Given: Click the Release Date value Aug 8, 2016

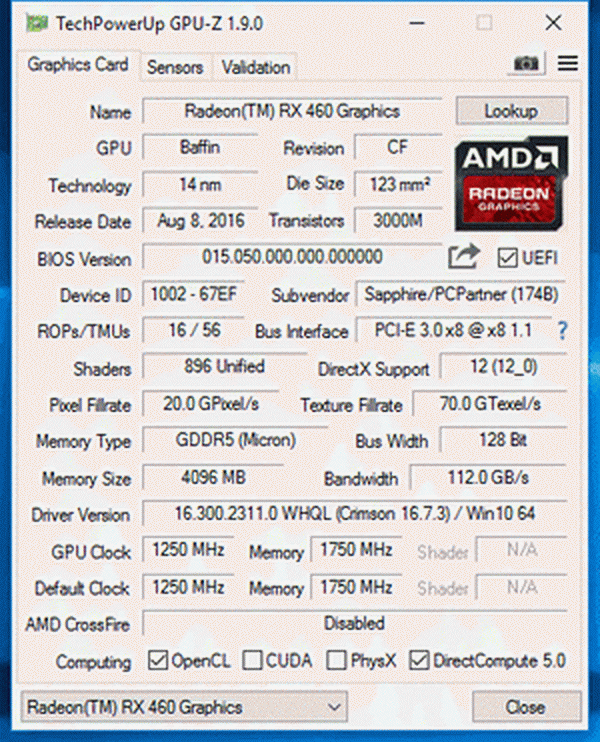Looking at the screenshot, I should click(200, 221).
